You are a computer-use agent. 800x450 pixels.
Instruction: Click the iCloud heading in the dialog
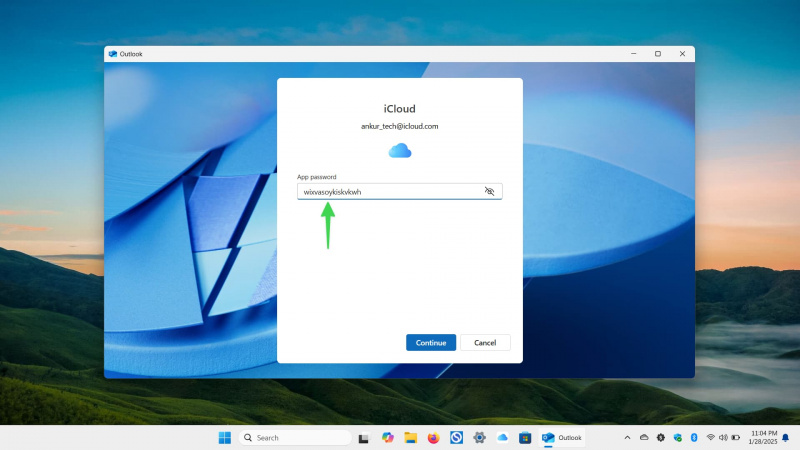[399, 109]
